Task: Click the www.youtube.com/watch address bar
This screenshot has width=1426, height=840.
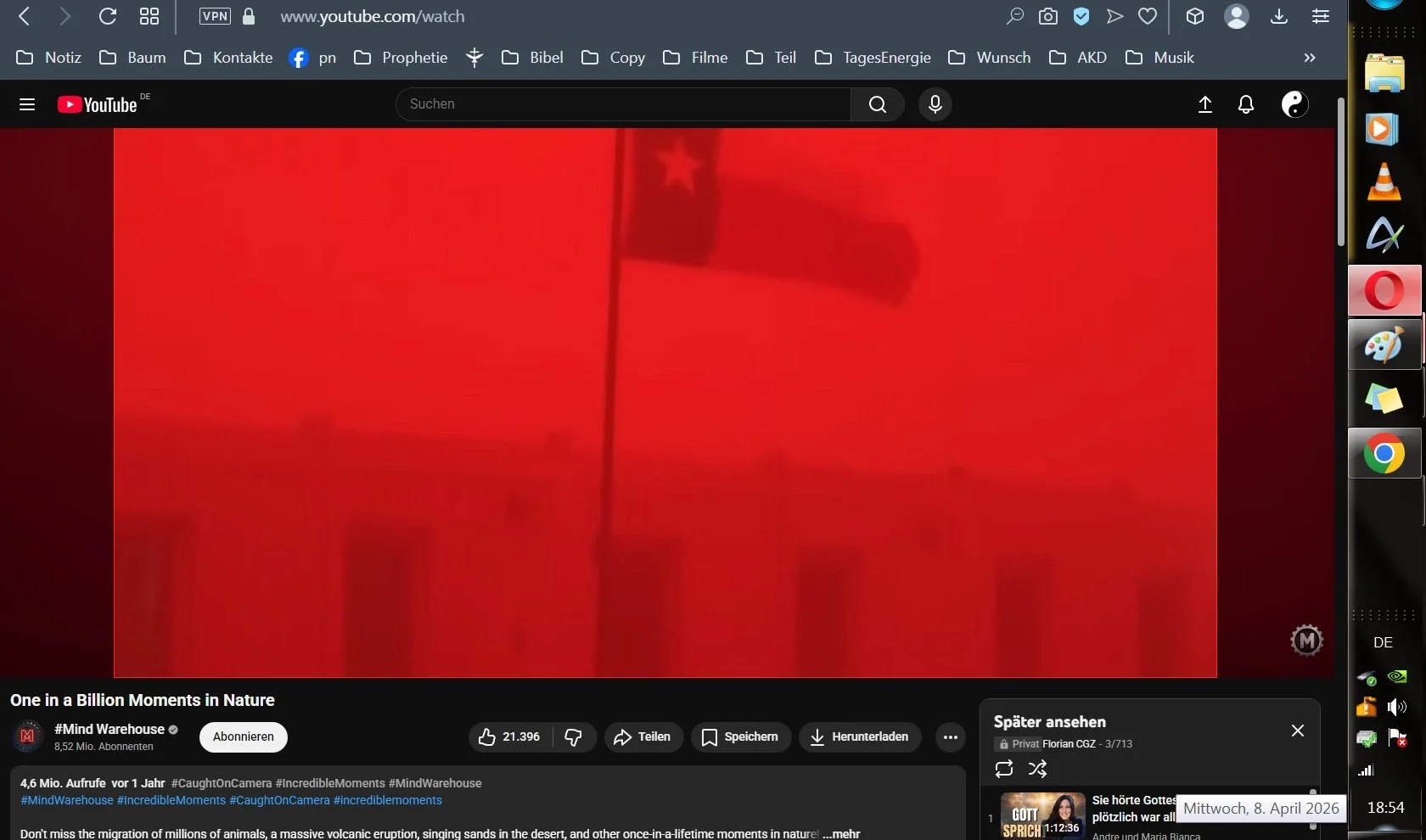Action: click(373, 16)
